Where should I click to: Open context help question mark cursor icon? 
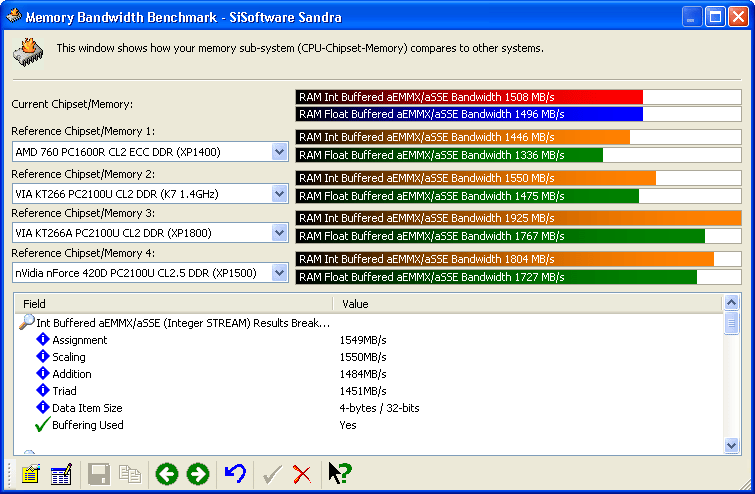click(x=340, y=473)
